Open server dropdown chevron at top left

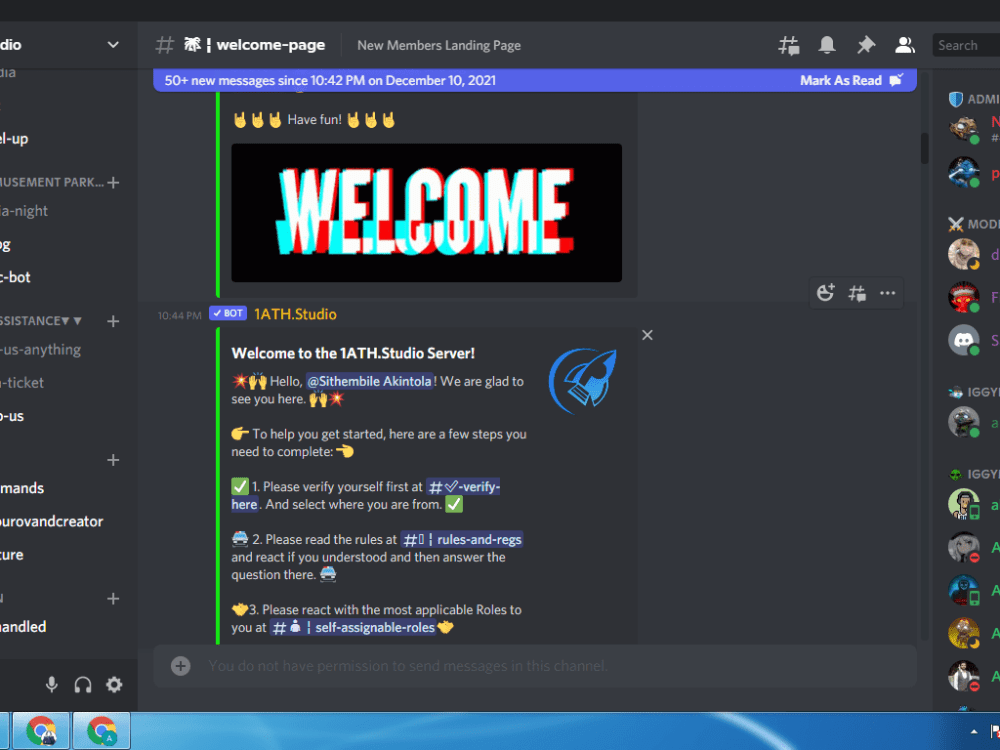(113, 45)
